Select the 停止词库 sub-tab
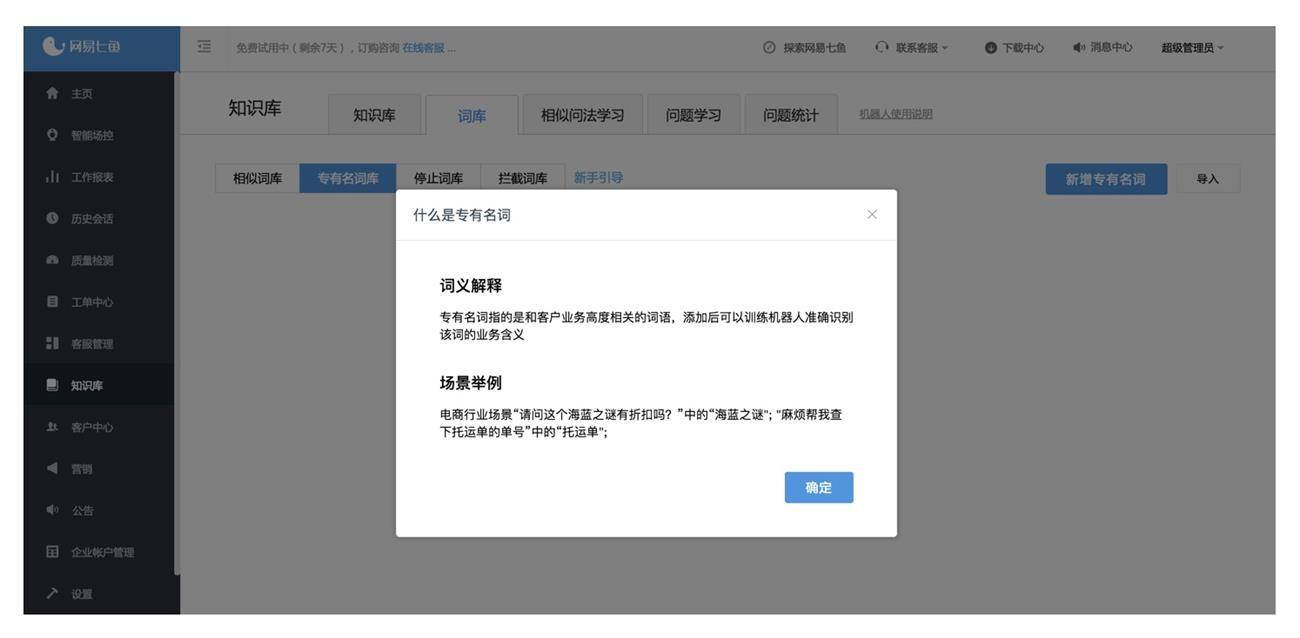This screenshot has width=1300, height=638. click(x=438, y=178)
